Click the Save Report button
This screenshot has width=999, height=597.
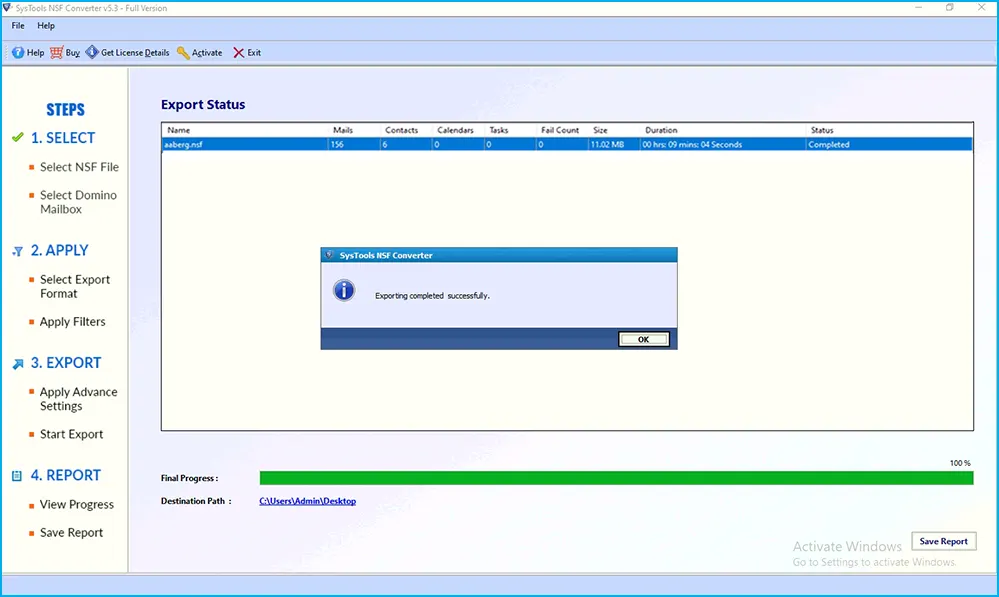[x=943, y=541]
